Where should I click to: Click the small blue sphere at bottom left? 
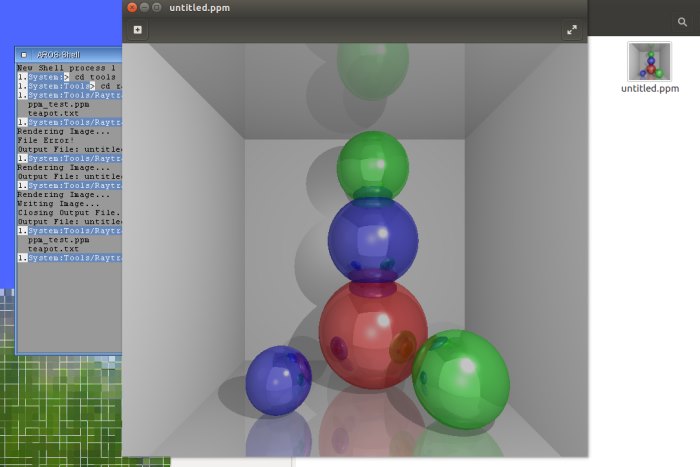[278, 380]
